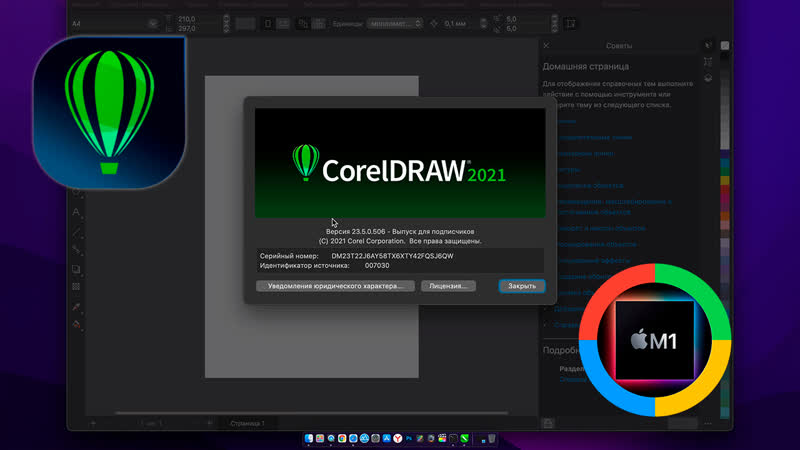Select the straight line dimension tool in the toolbox

[x=76, y=232]
